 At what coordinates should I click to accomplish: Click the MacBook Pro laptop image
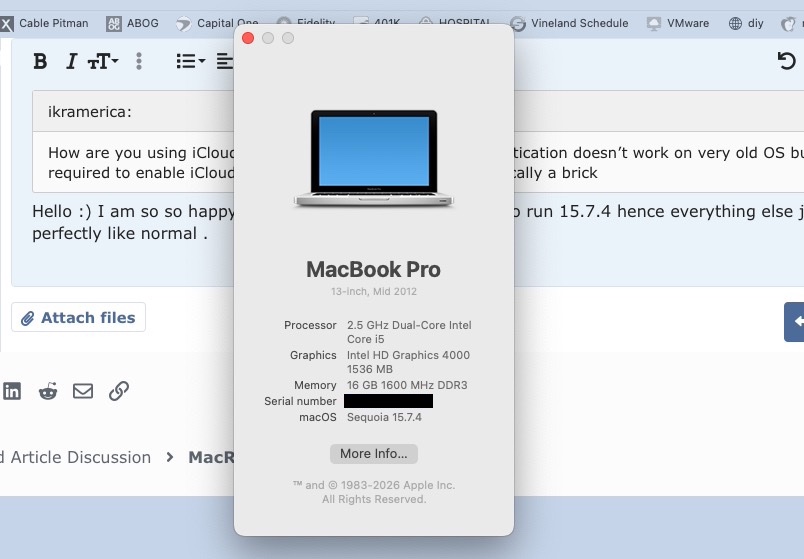(374, 158)
